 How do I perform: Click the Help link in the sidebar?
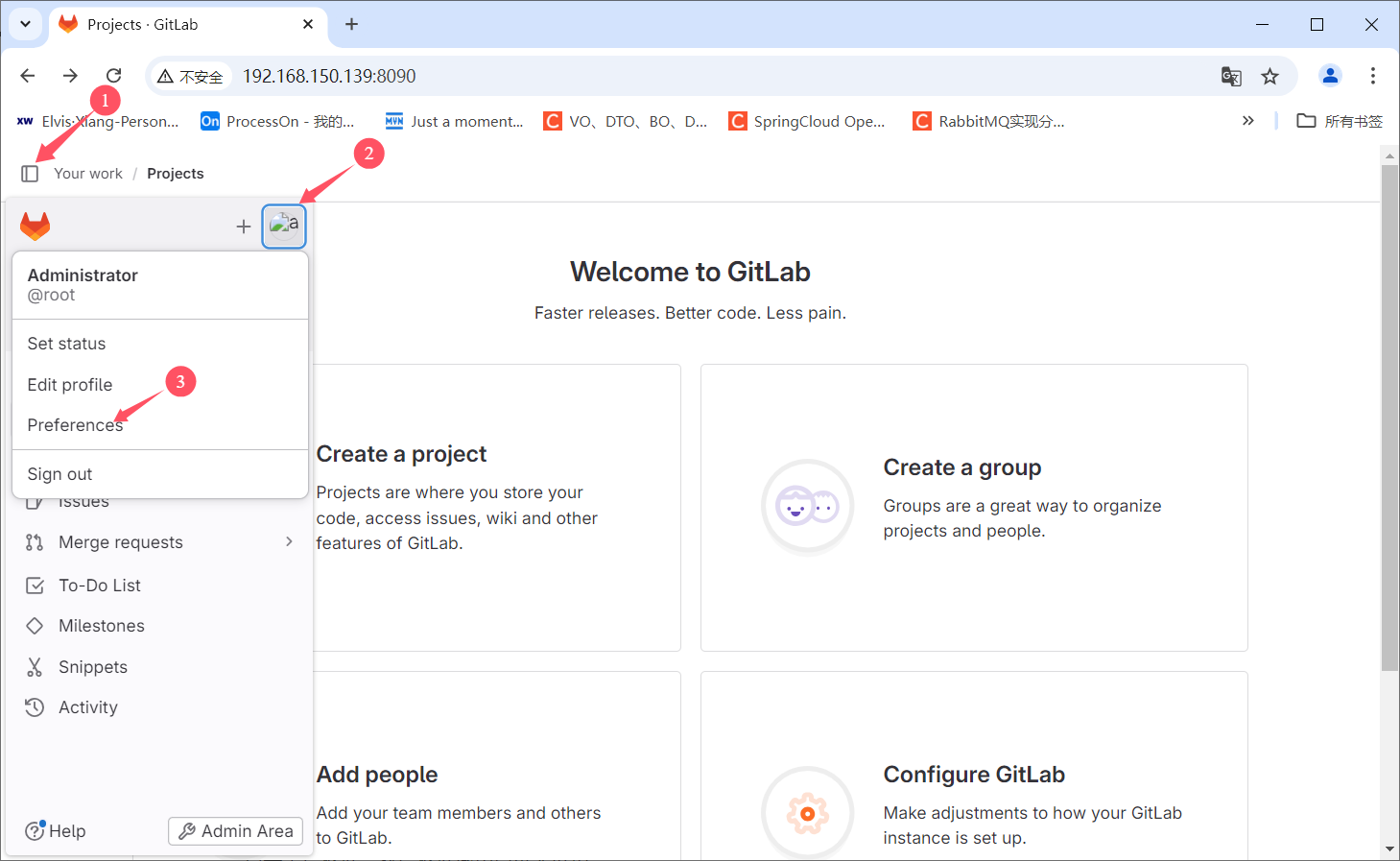(x=56, y=831)
